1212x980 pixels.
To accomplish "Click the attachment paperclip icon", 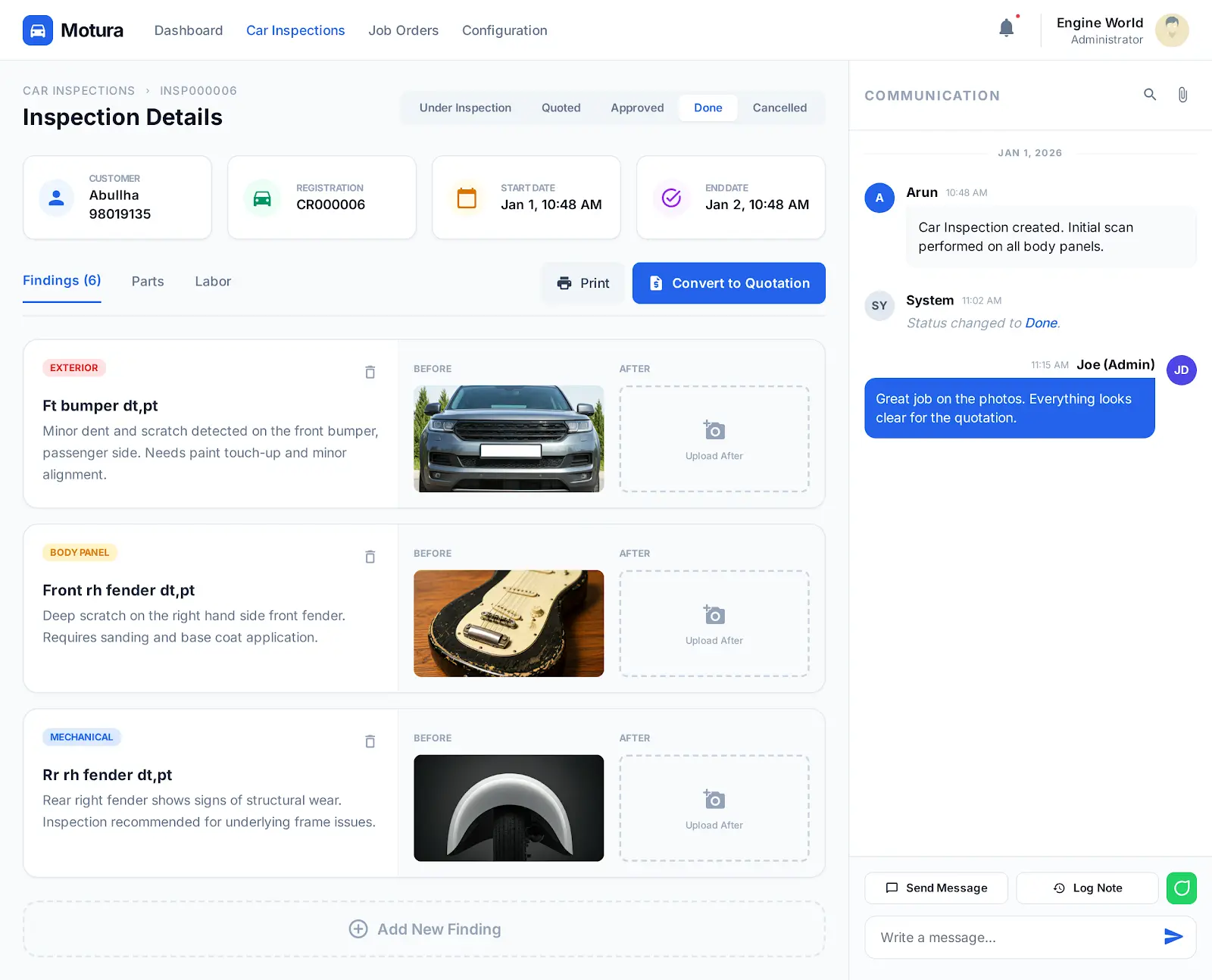I will (1182, 95).
